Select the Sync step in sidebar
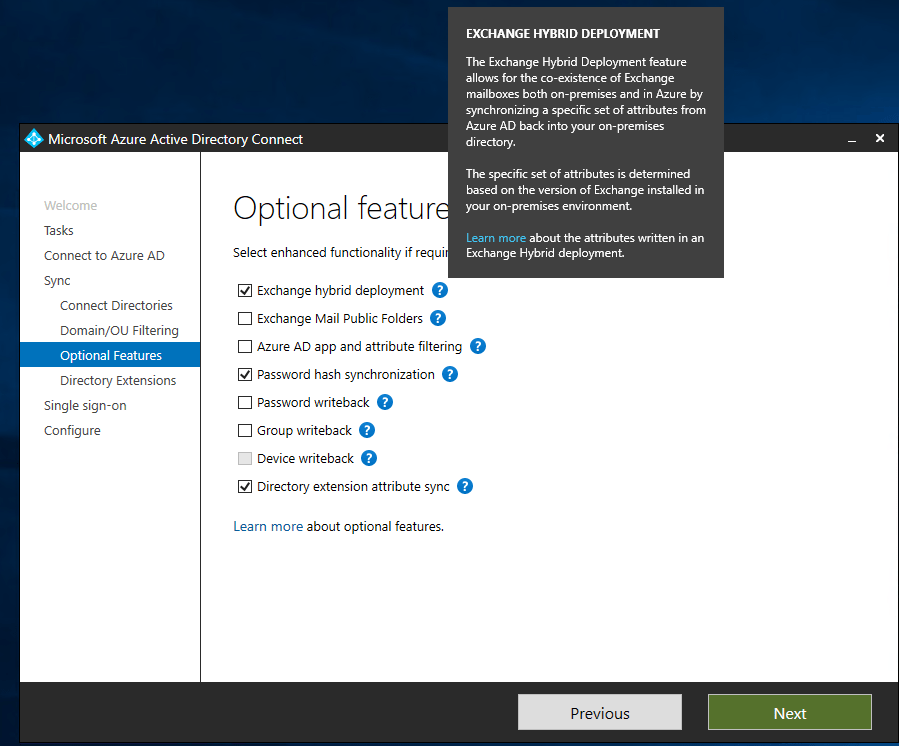This screenshot has height=746, width=899. 57,281
